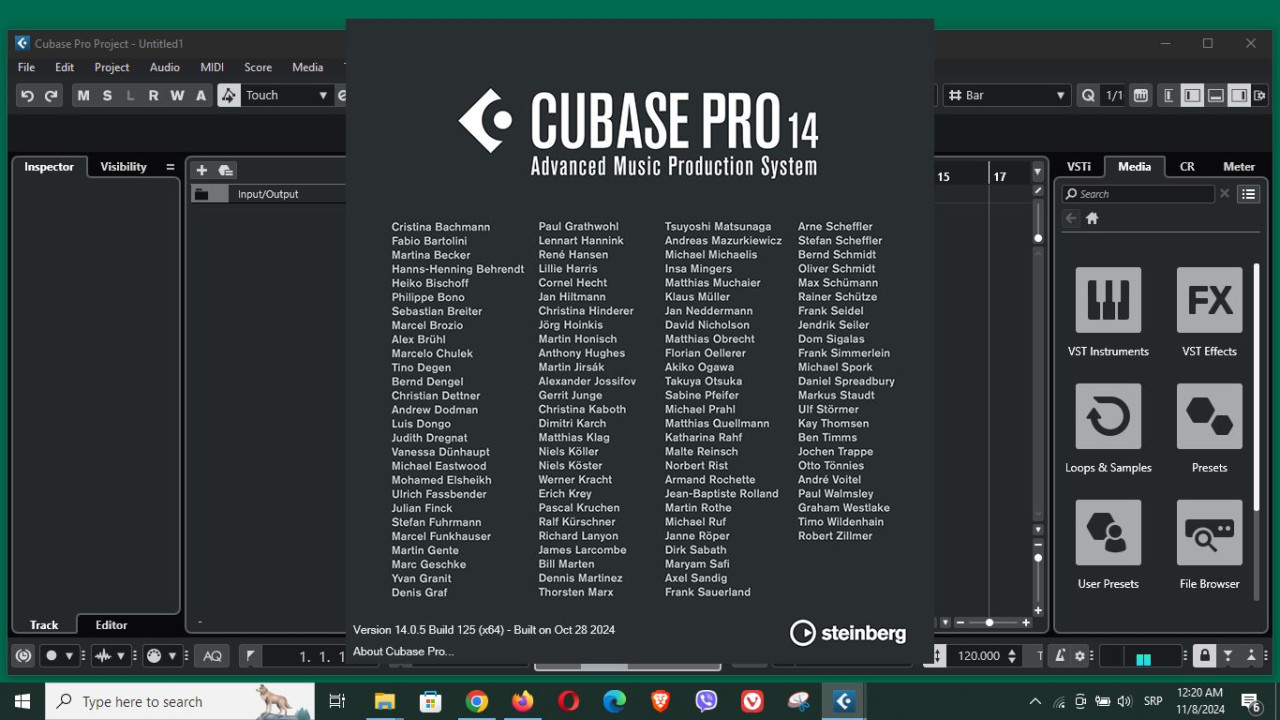Screen dimensions: 1280x720
Task: Switch to the Inspector tab
Action: tap(49, 167)
